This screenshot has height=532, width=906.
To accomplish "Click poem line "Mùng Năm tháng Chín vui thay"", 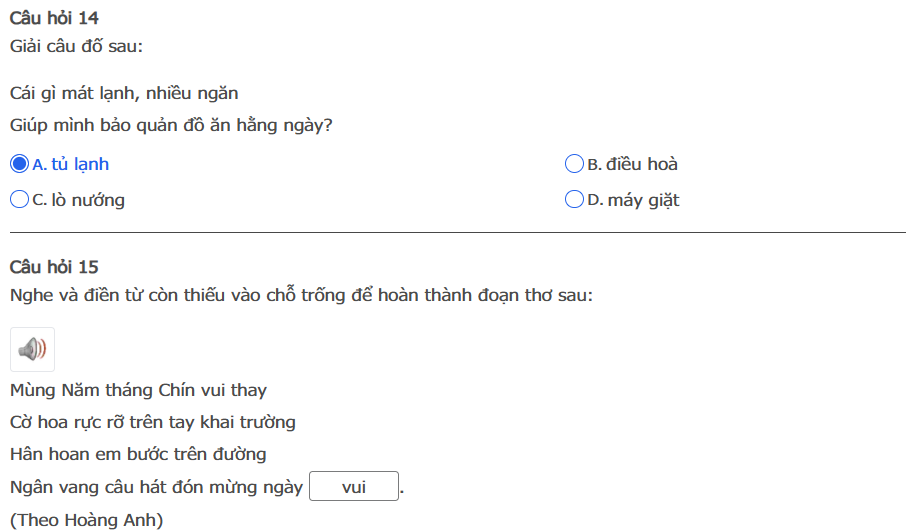I will [x=138, y=390].
